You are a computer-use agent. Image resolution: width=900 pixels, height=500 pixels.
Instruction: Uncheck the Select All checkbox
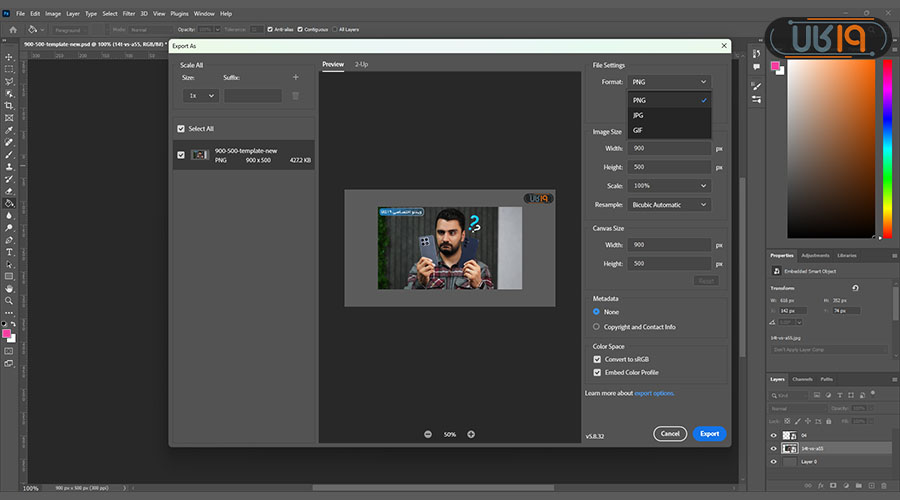181,129
